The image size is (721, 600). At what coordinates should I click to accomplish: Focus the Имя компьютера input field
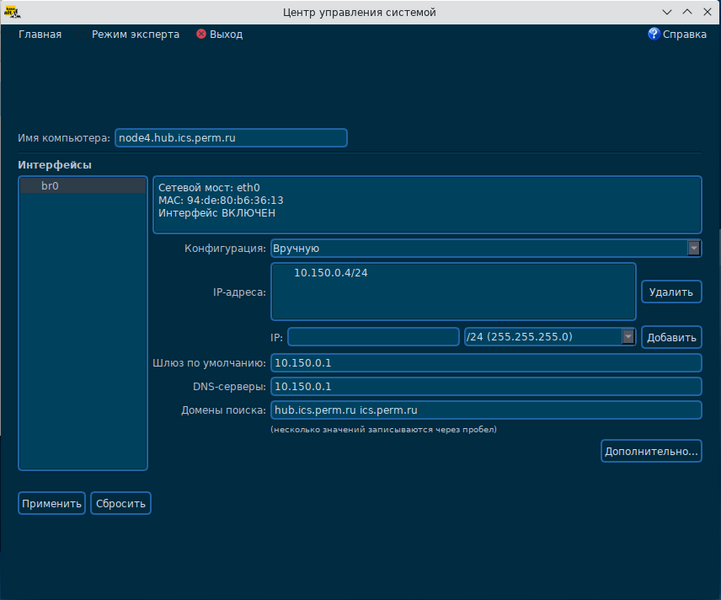click(231, 138)
